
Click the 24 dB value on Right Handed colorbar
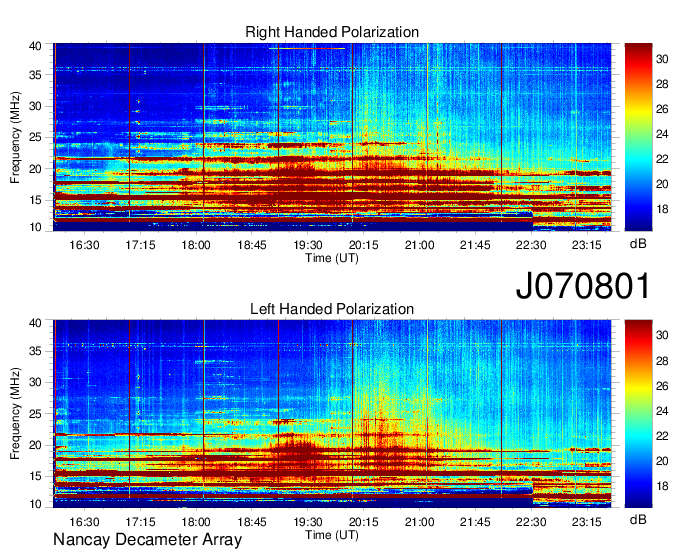click(x=662, y=134)
